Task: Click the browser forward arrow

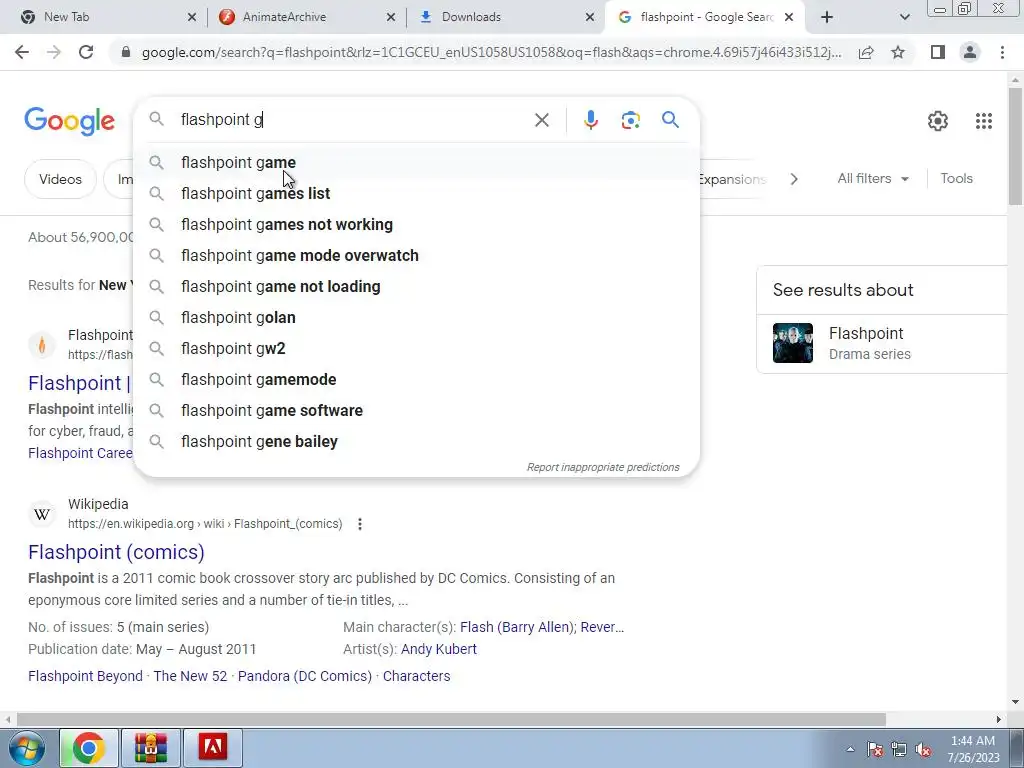Action: click(x=54, y=52)
